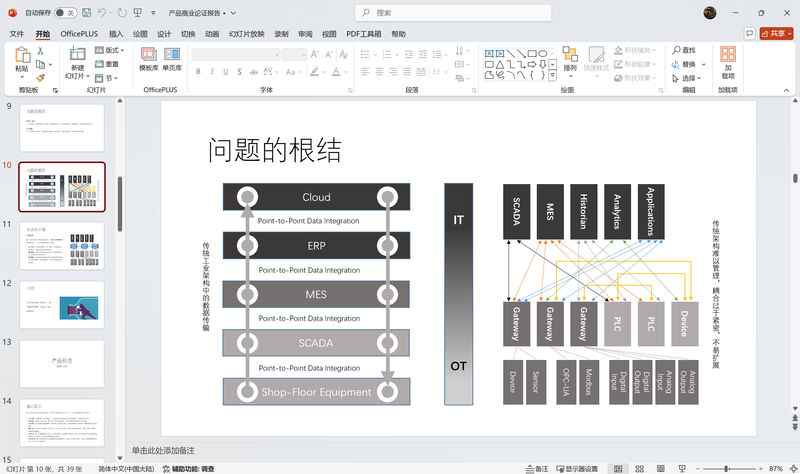The image size is (800, 474).
Task: Click the Cut scissors icon
Action: (x=40, y=51)
